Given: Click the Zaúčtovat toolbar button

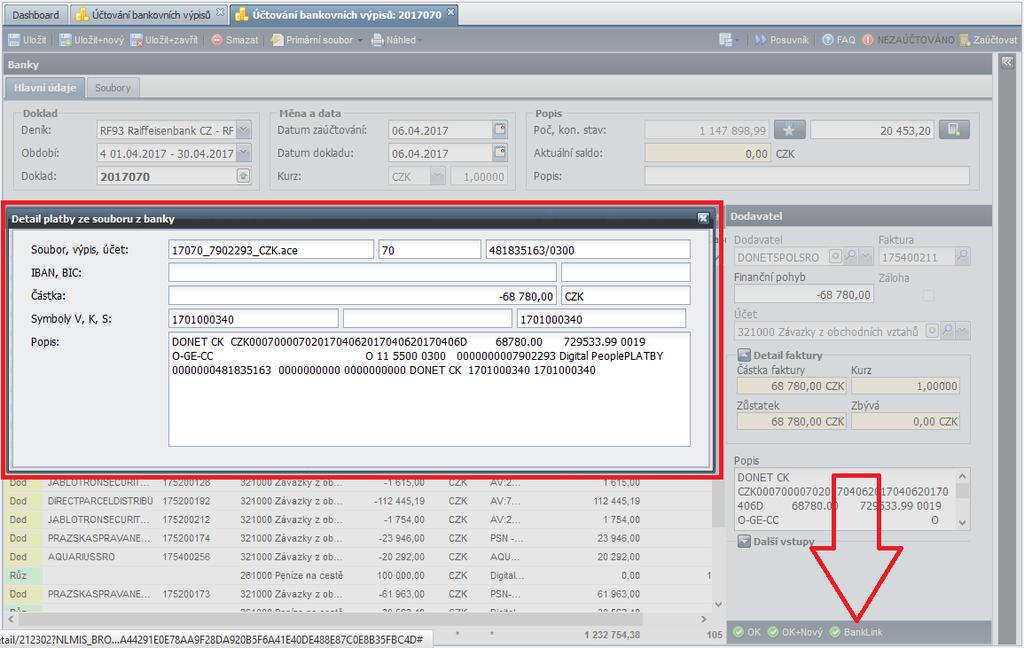Looking at the screenshot, I should click(x=987, y=40).
